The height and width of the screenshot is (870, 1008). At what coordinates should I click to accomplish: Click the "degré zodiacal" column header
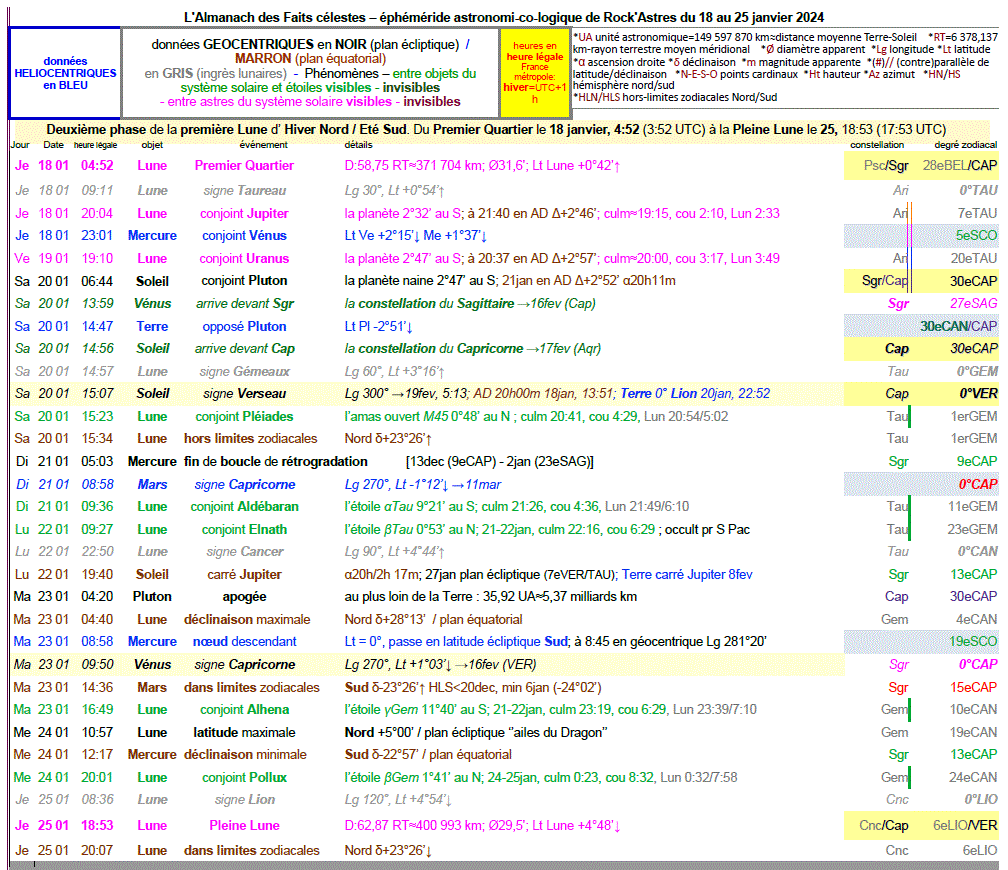(x=966, y=145)
